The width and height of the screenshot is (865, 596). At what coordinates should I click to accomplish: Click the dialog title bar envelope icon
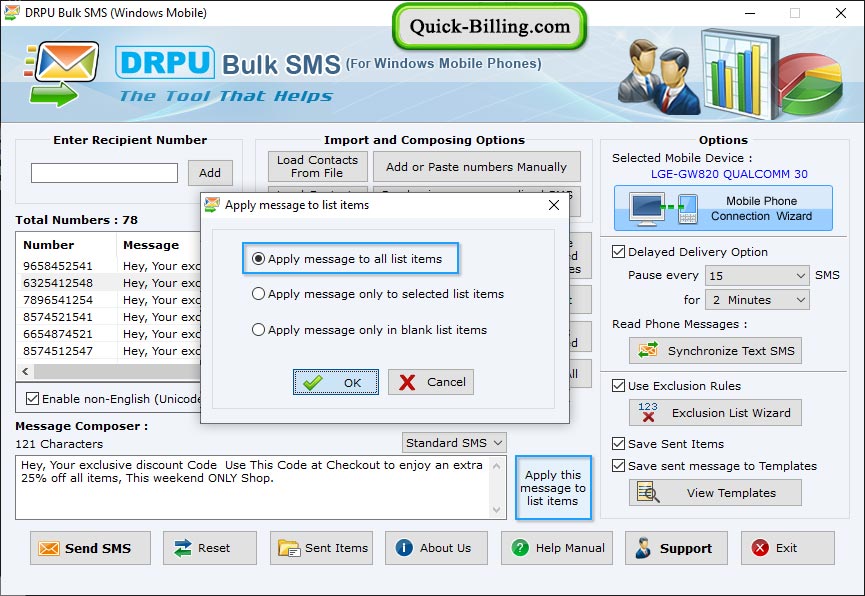(x=212, y=205)
